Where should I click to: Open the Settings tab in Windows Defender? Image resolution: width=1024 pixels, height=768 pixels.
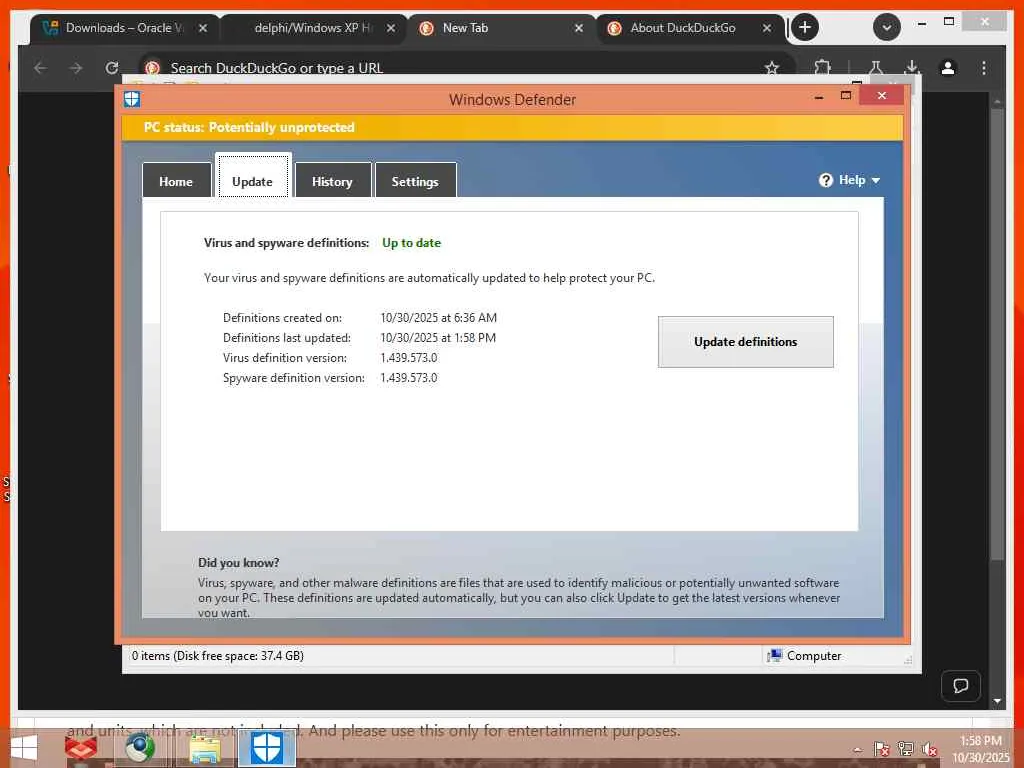[x=415, y=181]
